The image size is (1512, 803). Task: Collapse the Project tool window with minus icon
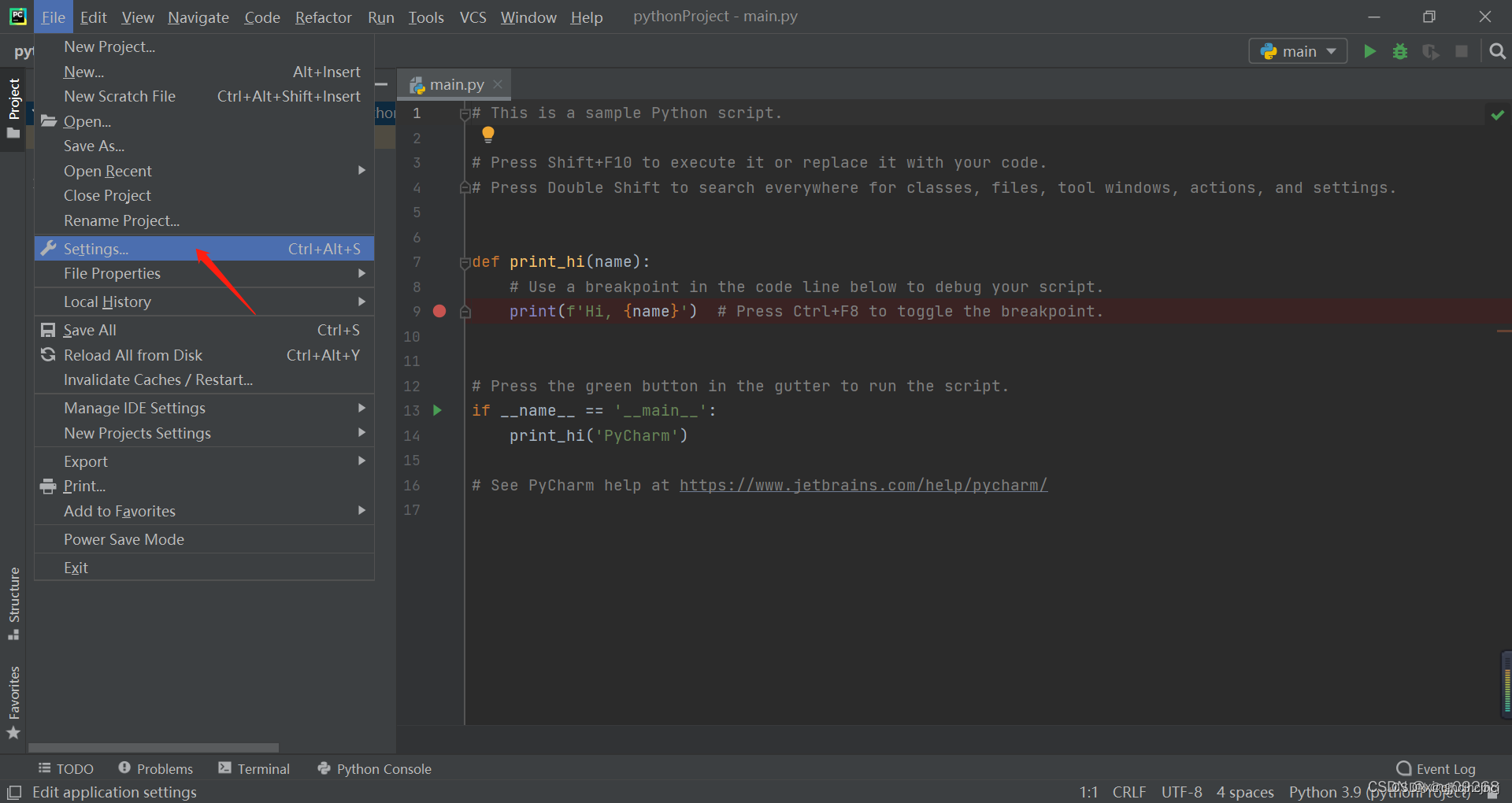tap(382, 84)
